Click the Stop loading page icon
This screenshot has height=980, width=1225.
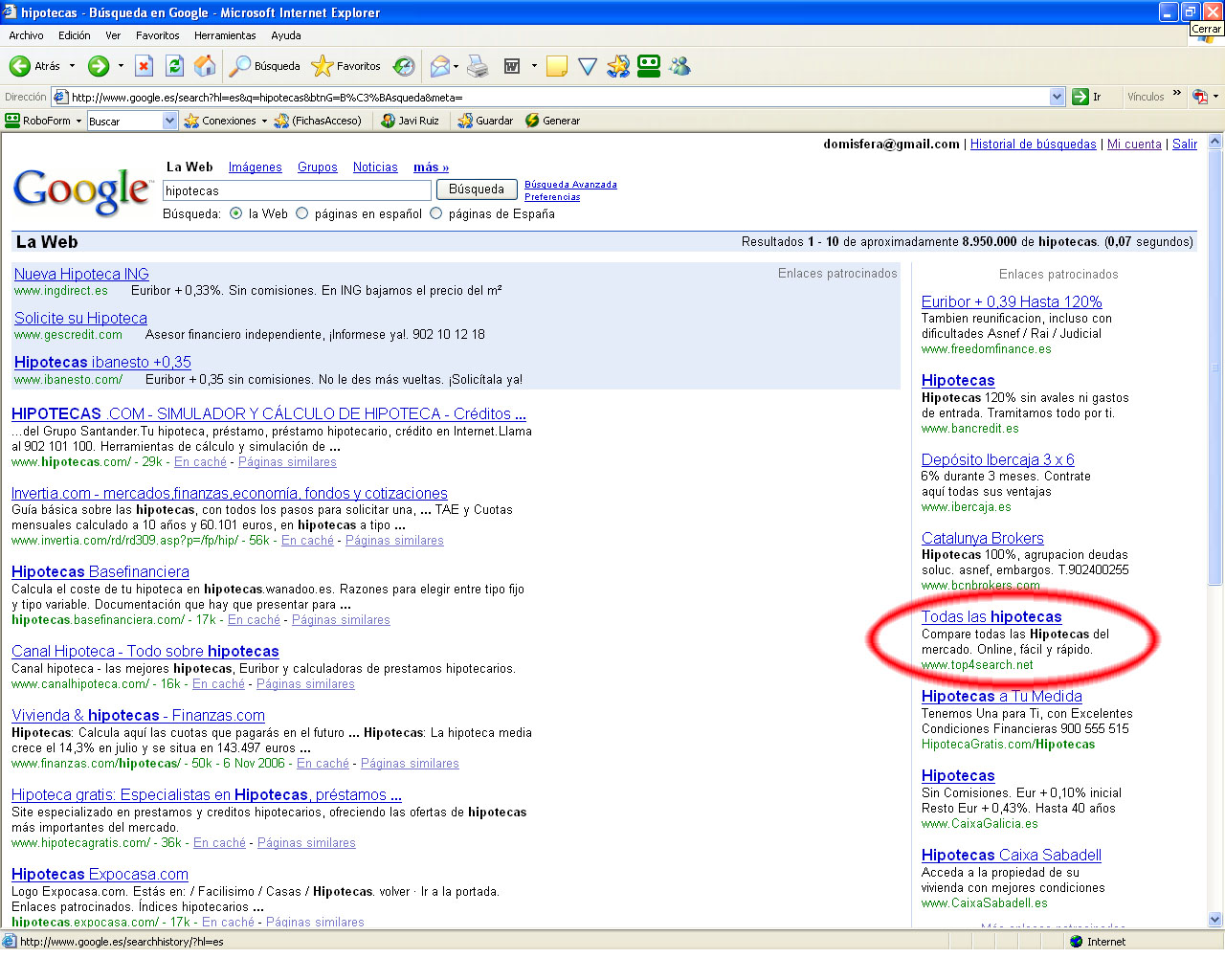[144, 66]
